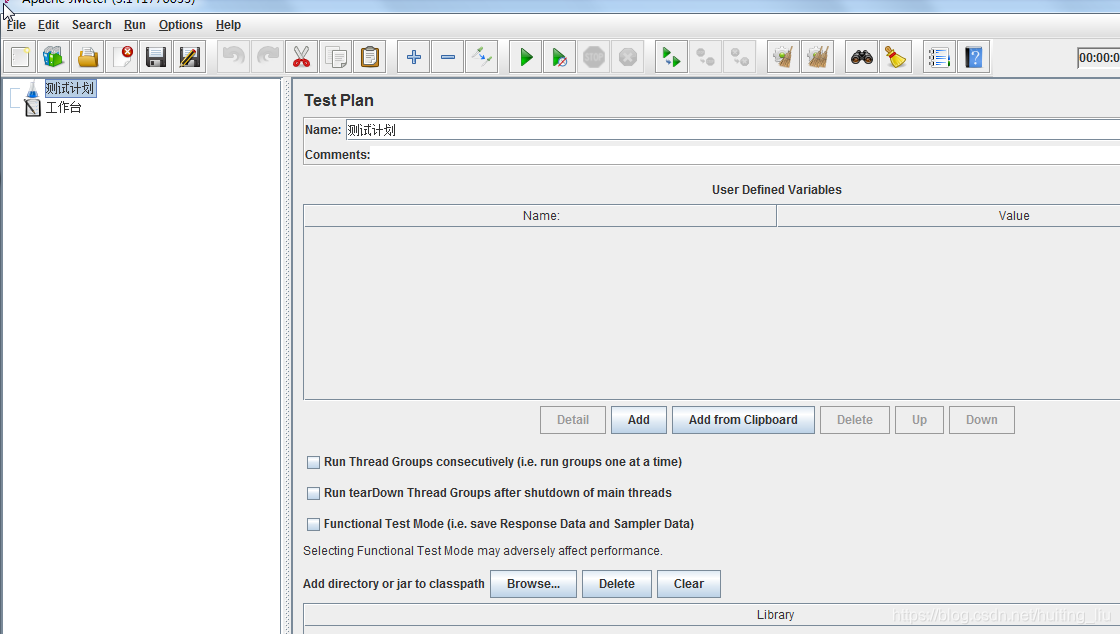
Task: Open the Edit menu
Action: tap(49, 25)
